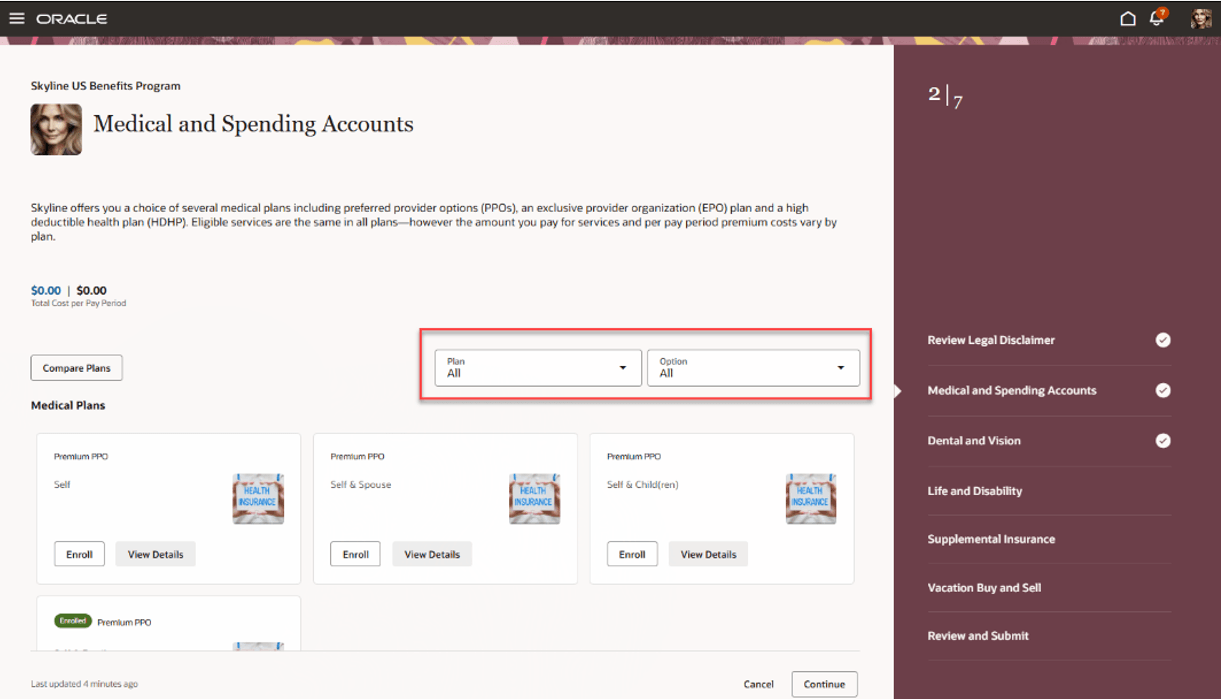Image resolution: width=1221 pixels, height=699 pixels.
Task: Open the home icon in the header
Action: pyautogui.click(x=1128, y=18)
